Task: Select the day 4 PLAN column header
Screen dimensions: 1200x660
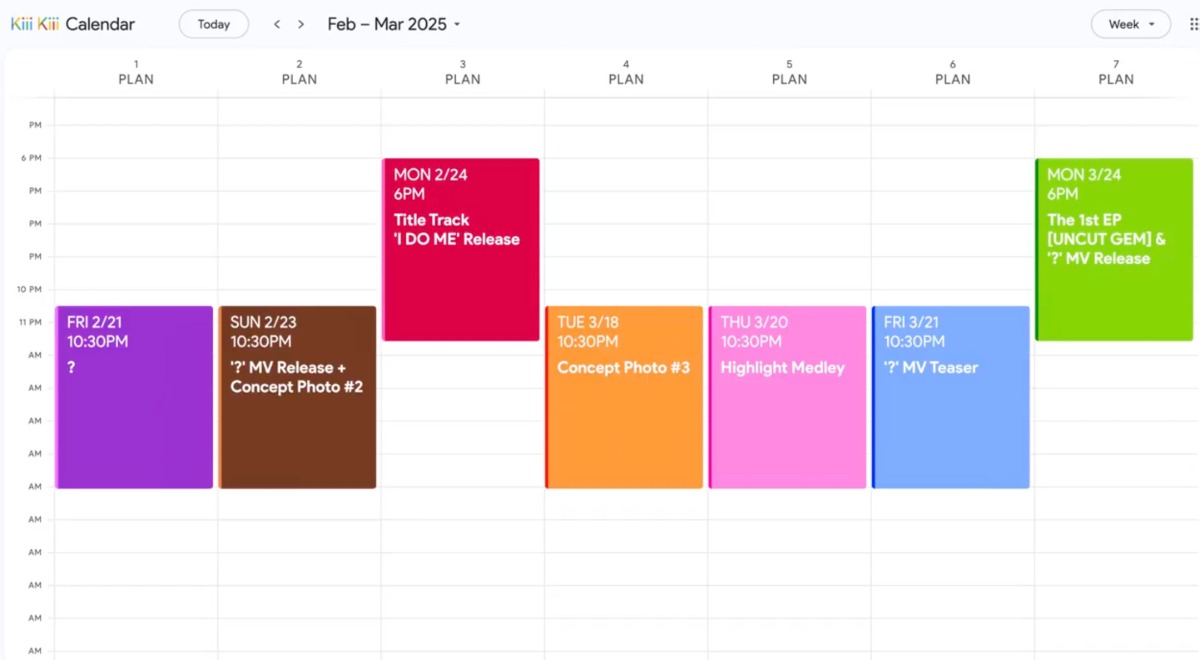Action: point(626,72)
